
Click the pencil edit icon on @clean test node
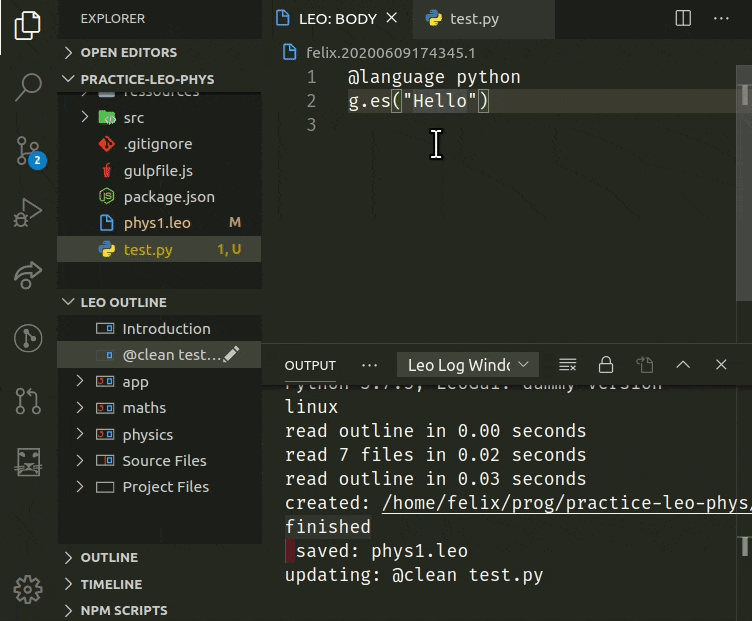[x=231, y=354]
